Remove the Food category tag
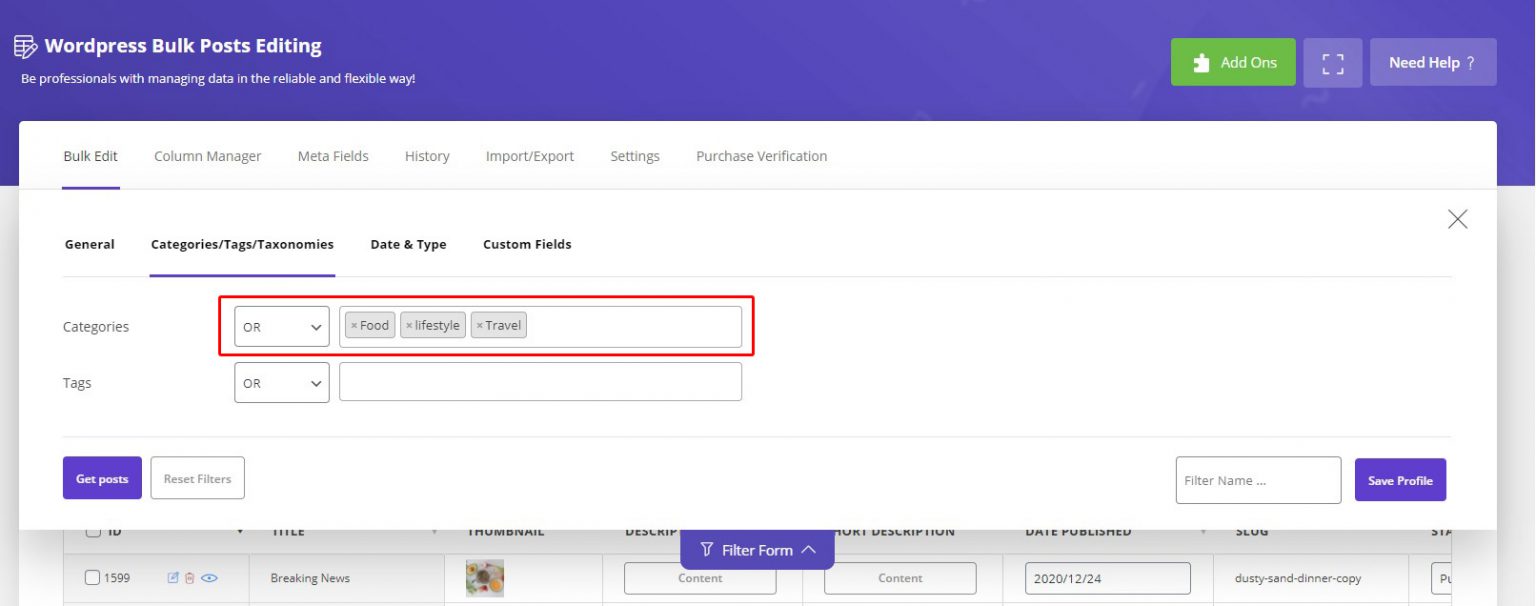 coord(354,326)
